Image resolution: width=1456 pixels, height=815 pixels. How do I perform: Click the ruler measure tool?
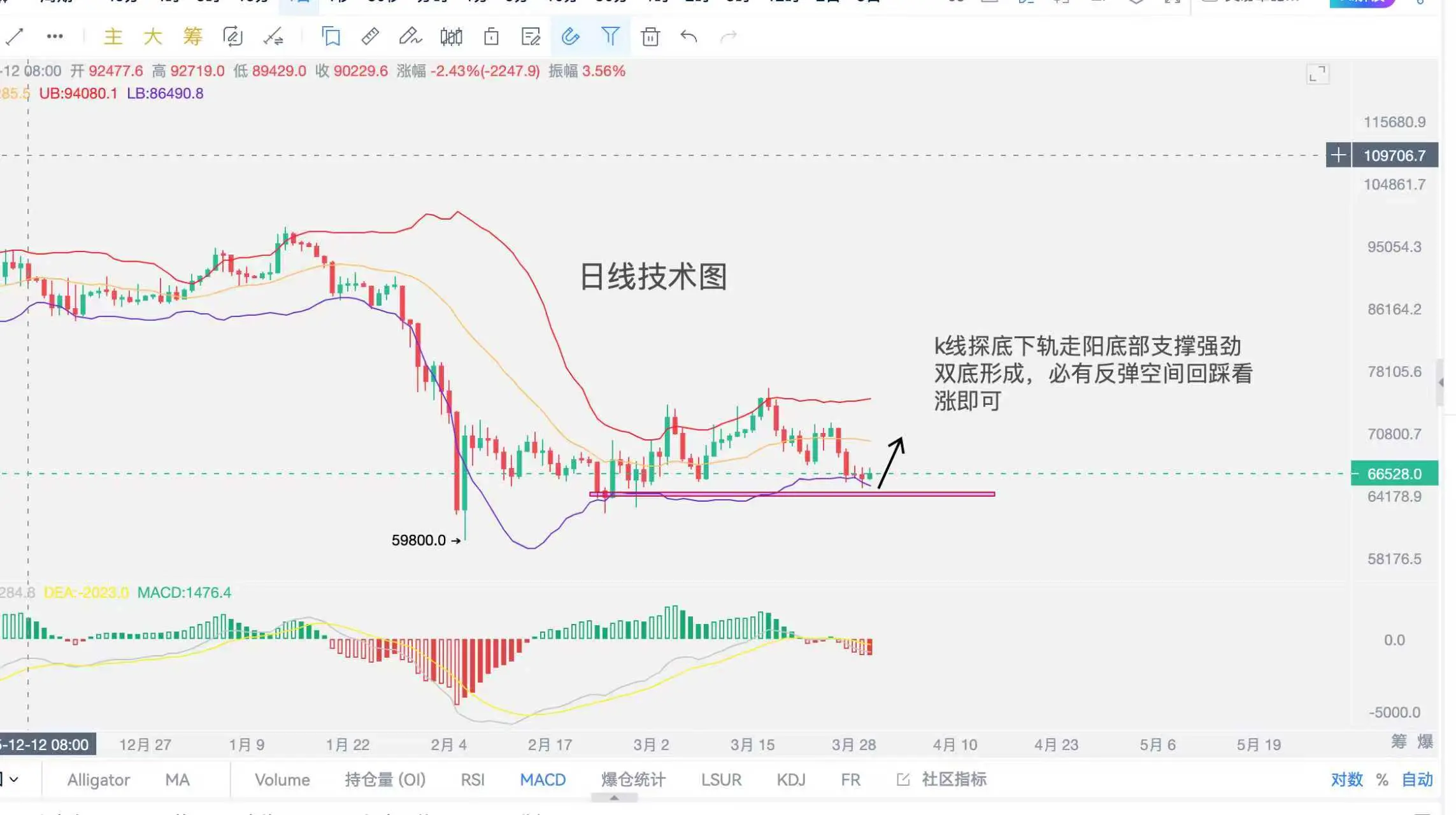click(x=370, y=36)
